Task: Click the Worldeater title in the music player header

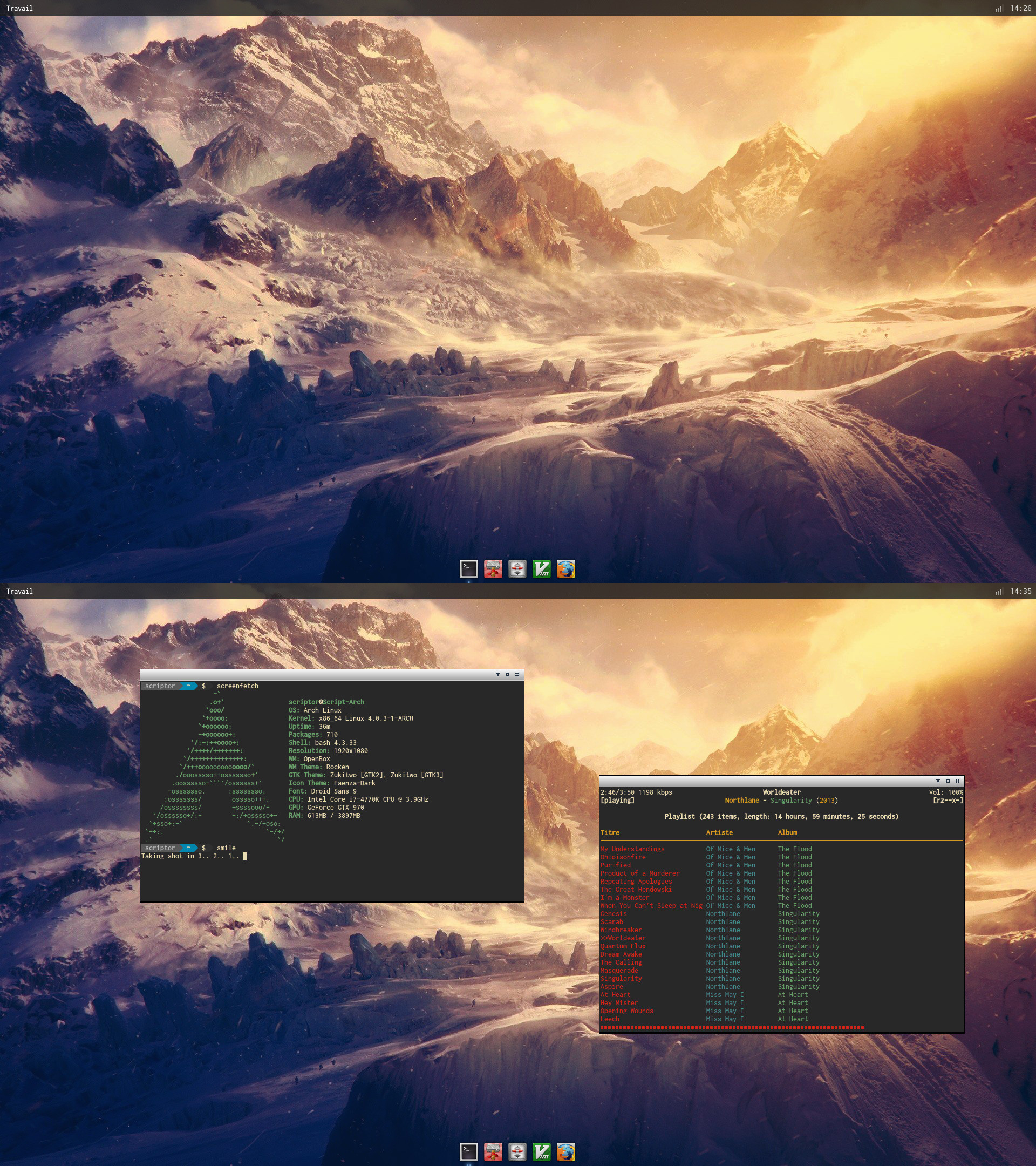Action: click(781, 792)
